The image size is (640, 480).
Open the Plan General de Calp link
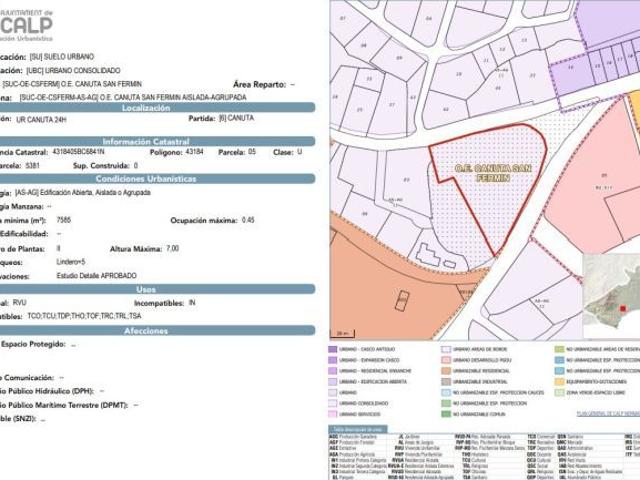(607, 412)
